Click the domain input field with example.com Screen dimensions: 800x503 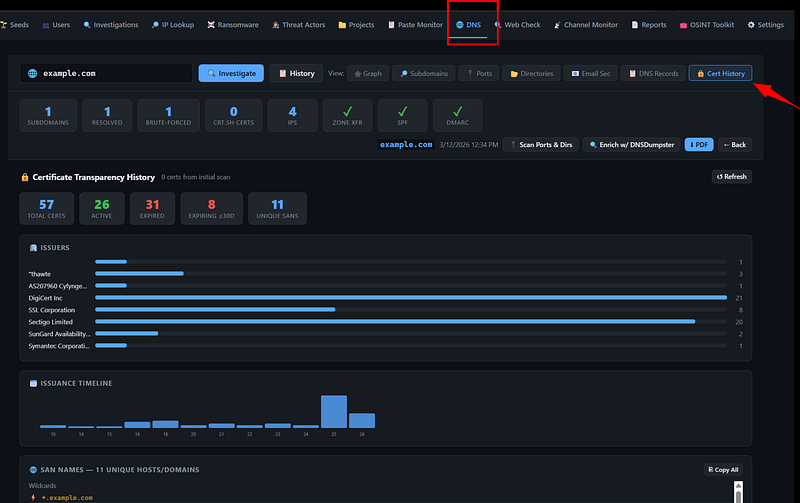[x=106, y=73]
